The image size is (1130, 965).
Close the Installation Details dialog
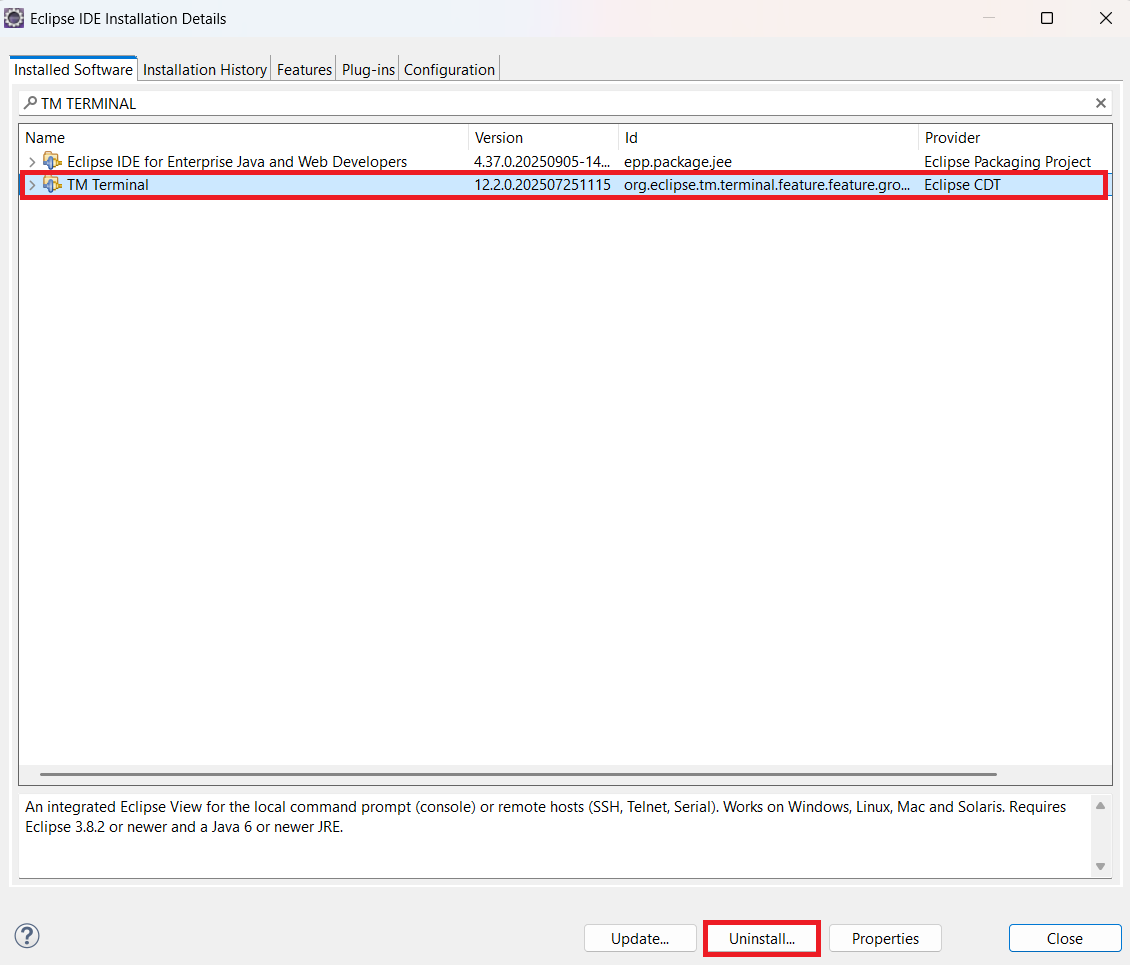1064,938
